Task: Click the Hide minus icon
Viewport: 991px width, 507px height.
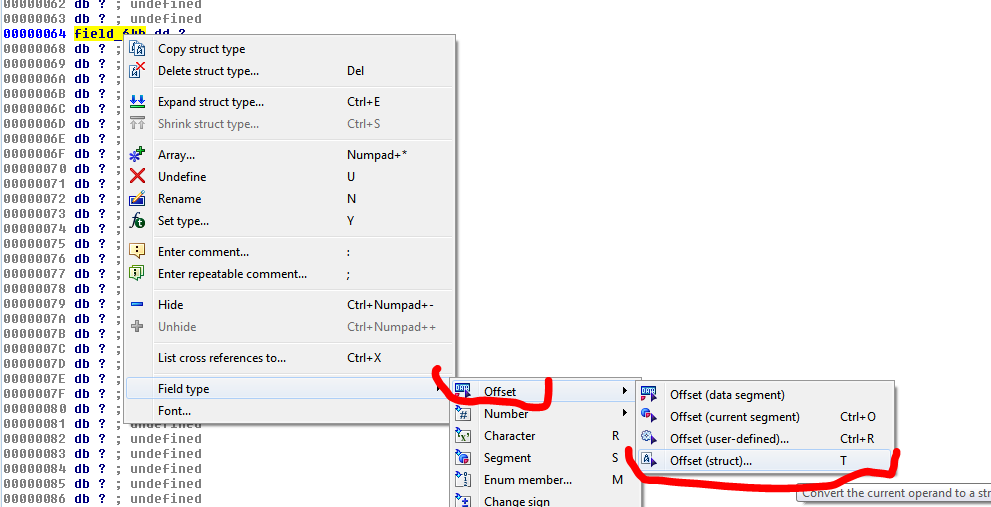Action: [x=138, y=305]
